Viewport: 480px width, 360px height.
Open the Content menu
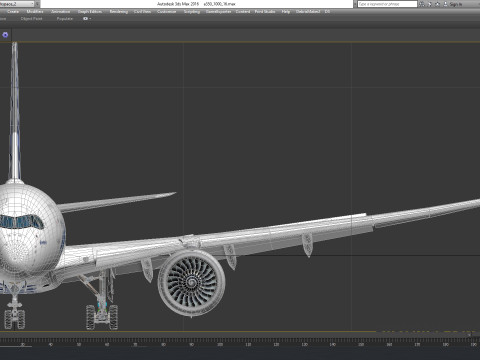click(x=243, y=12)
